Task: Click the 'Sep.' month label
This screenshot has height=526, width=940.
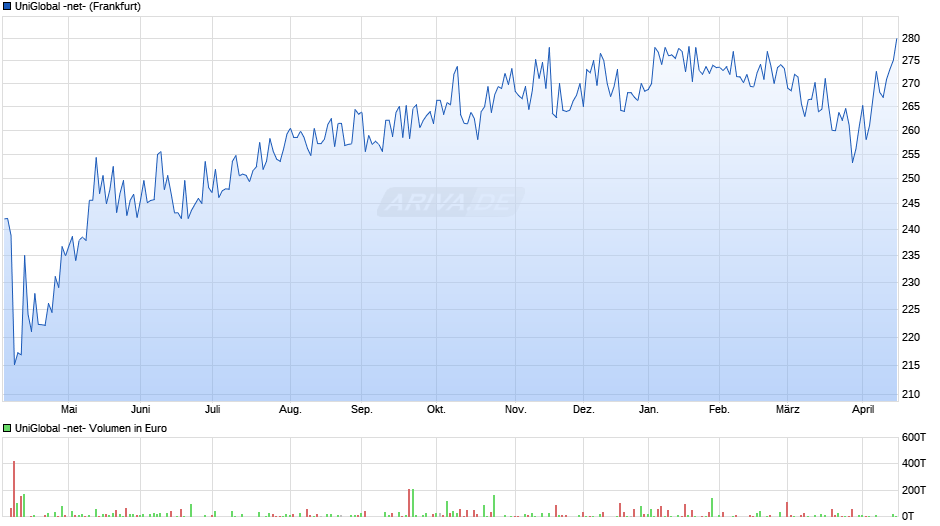Action: point(361,409)
